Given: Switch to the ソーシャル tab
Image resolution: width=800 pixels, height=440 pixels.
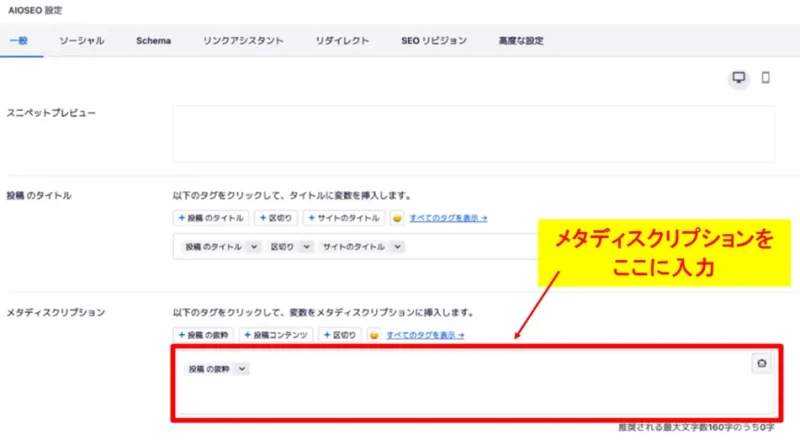Looking at the screenshot, I should coord(82,41).
